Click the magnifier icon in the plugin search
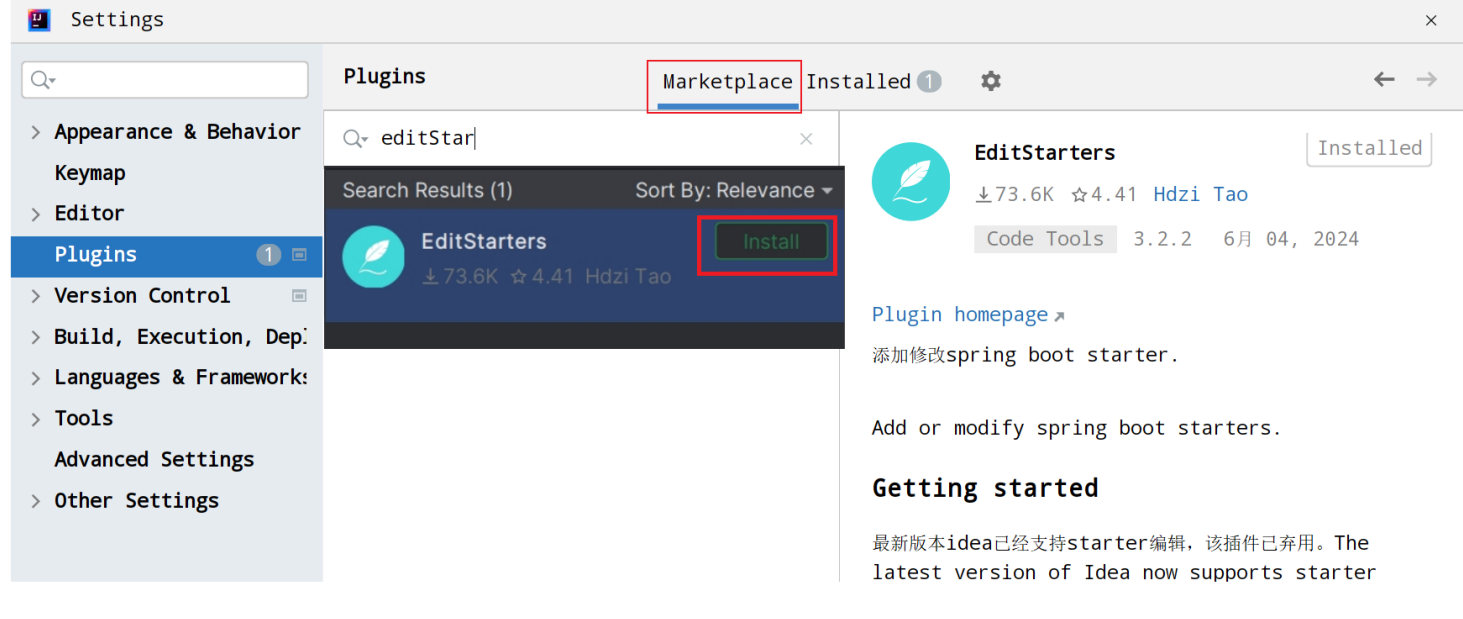This screenshot has width=1463, height=619. 355,138
